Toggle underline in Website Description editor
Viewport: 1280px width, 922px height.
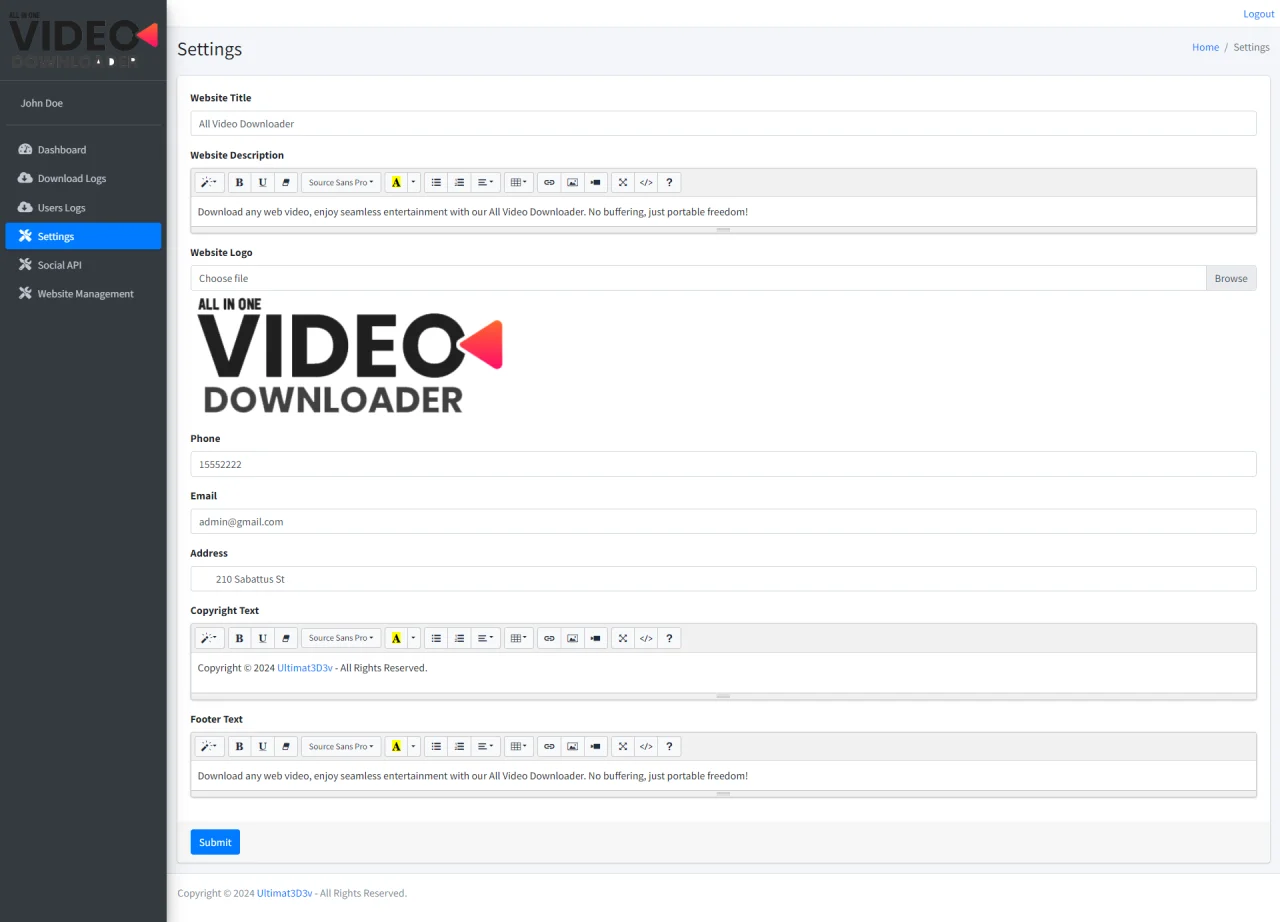262,183
